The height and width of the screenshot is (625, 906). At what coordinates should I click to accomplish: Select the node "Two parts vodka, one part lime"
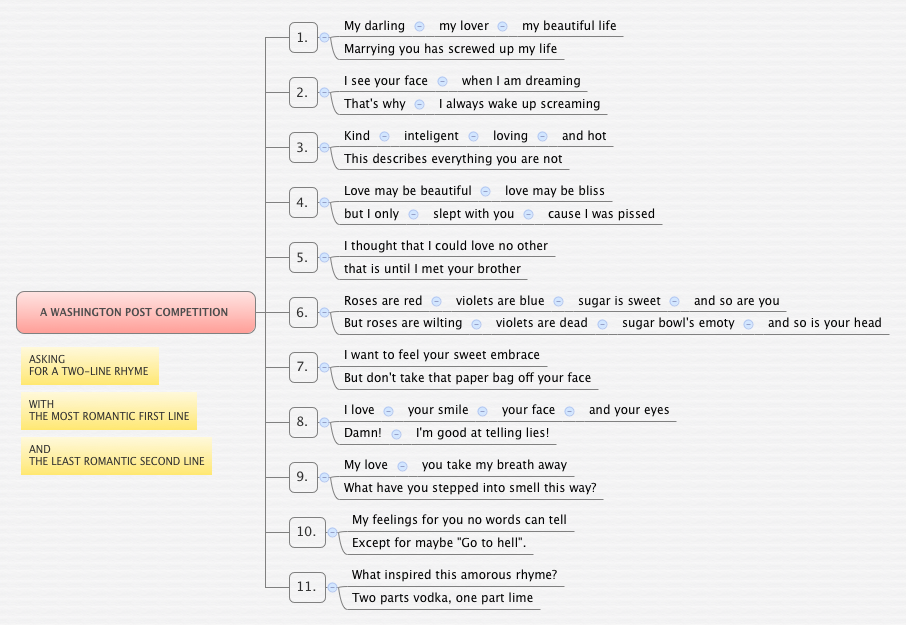point(443,597)
